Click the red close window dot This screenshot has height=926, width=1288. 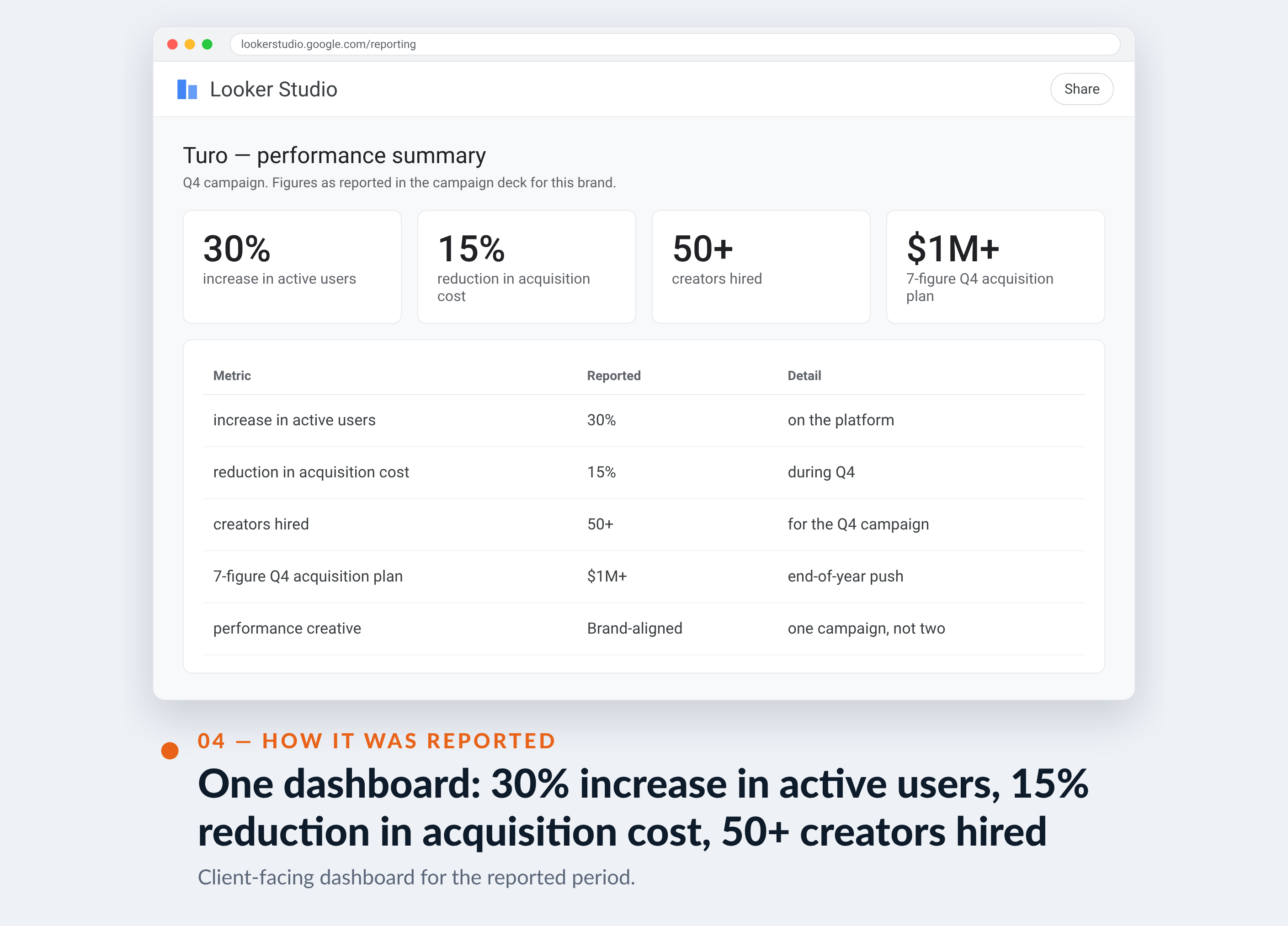[173, 44]
